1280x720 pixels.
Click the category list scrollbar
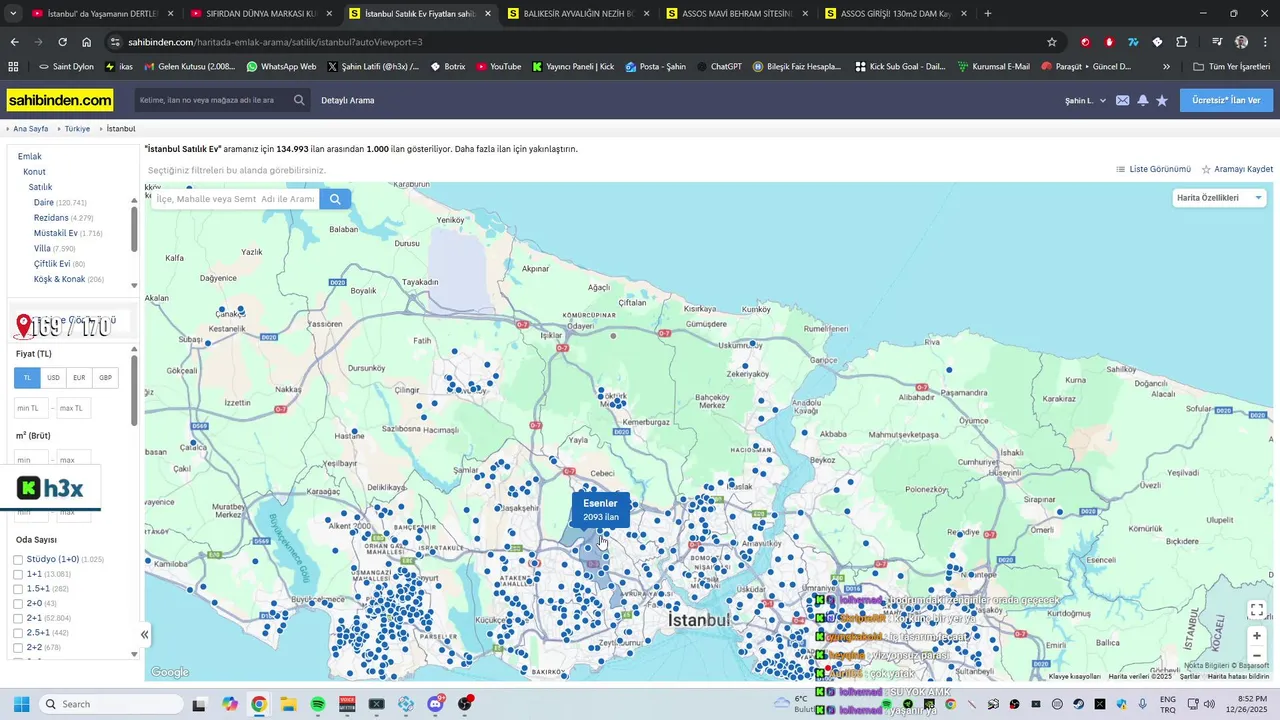134,228
